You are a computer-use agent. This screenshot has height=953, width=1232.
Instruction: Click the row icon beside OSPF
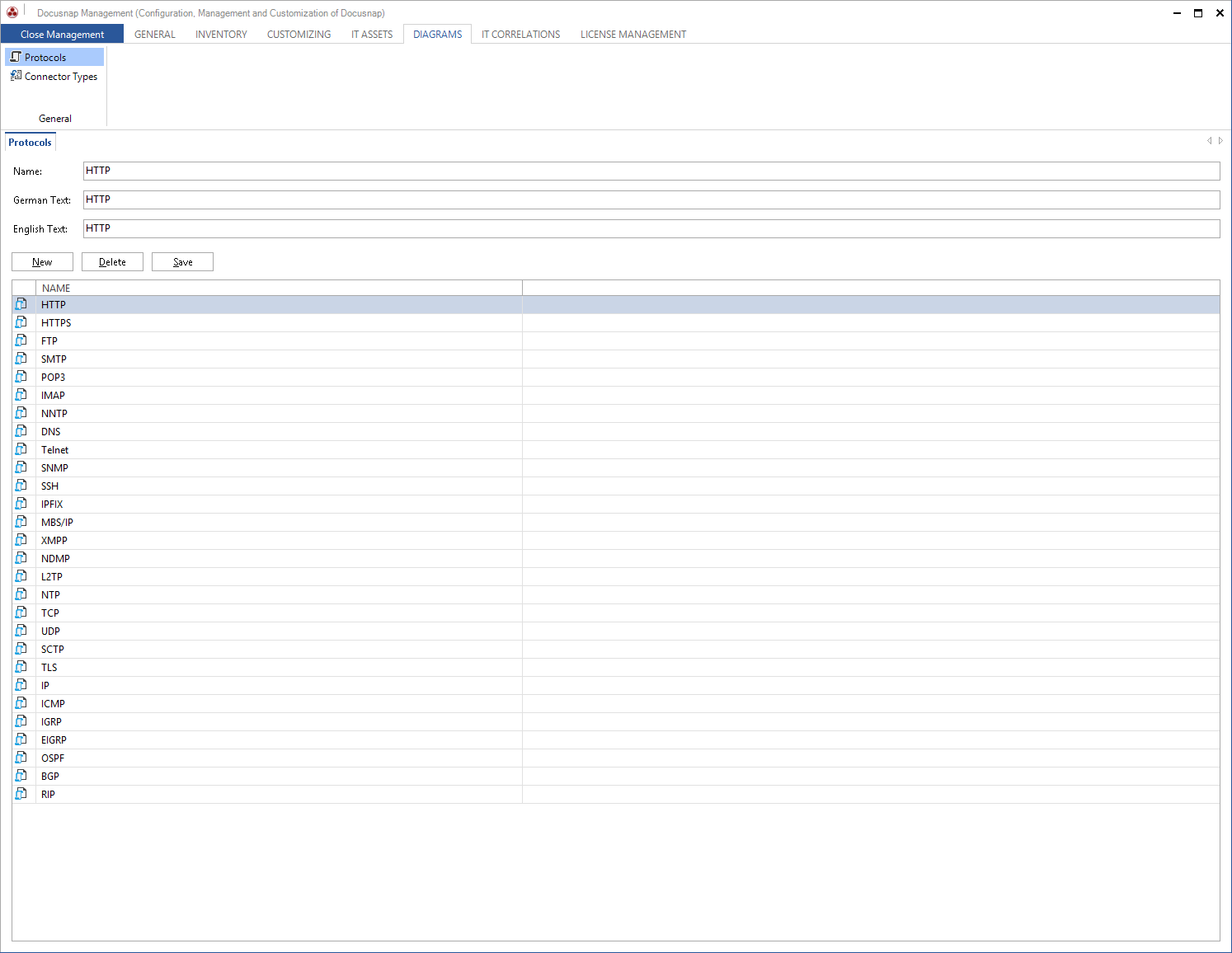coord(21,758)
